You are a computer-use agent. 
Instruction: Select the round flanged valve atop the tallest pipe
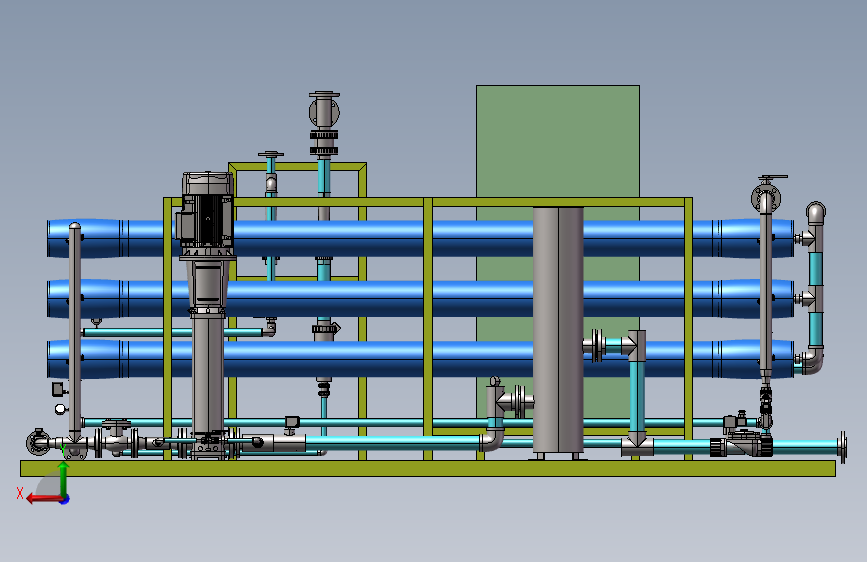click(324, 111)
